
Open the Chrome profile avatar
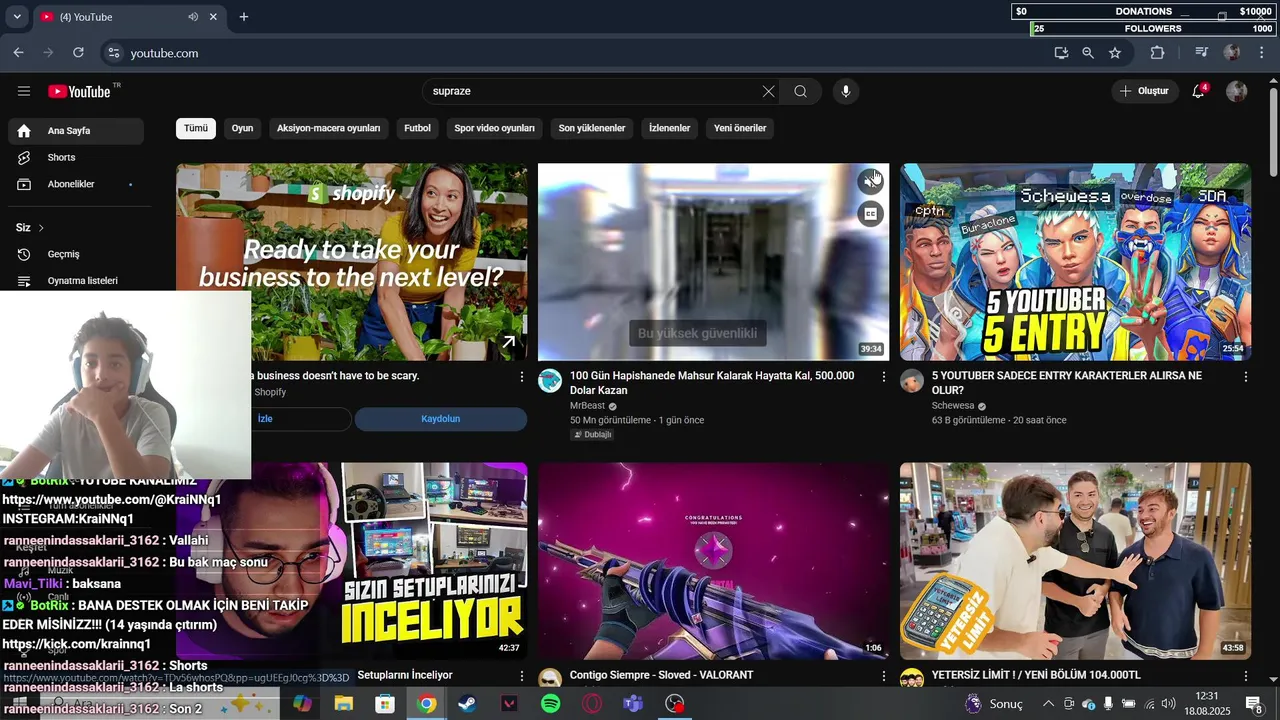click(1232, 53)
